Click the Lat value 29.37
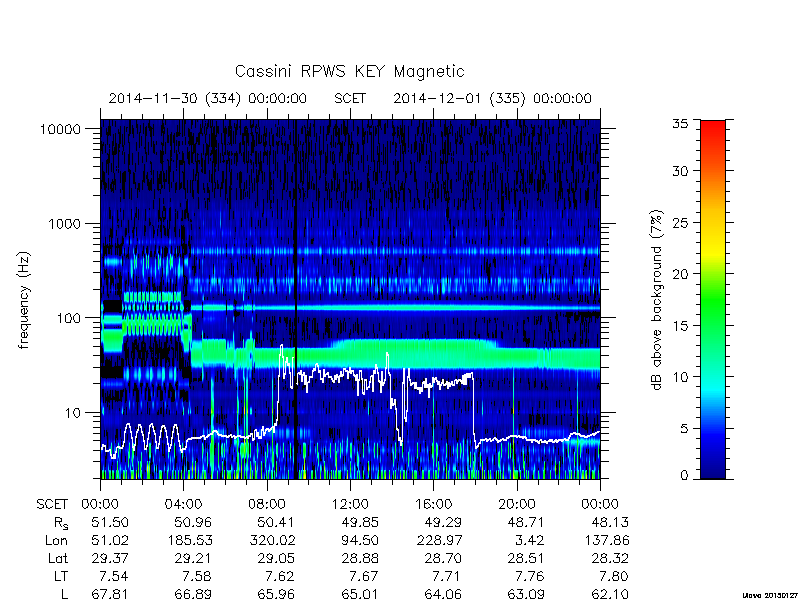 pyautogui.click(x=110, y=559)
